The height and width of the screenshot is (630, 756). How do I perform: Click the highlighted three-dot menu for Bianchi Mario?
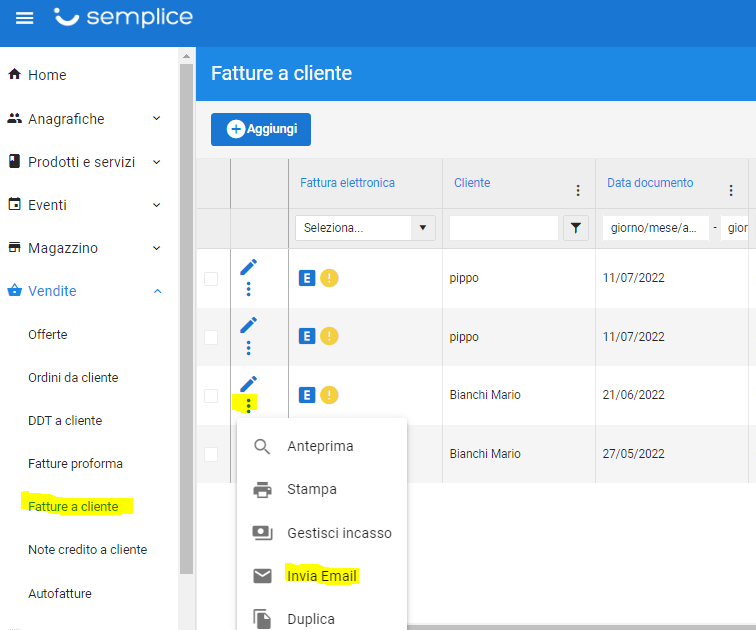pos(248,405)
